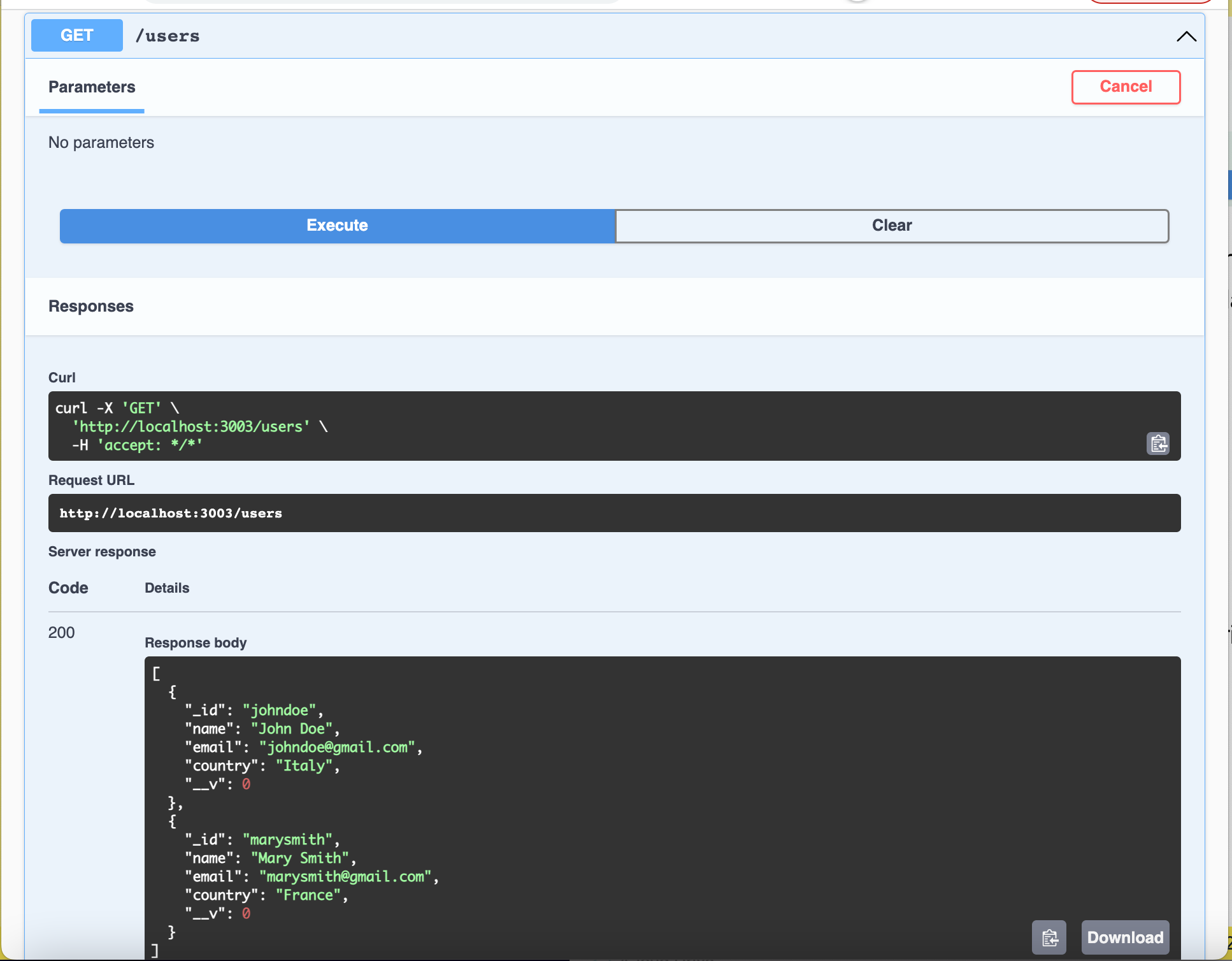Click the Execute button
The image size is (1232, 961).
[338, 226]
